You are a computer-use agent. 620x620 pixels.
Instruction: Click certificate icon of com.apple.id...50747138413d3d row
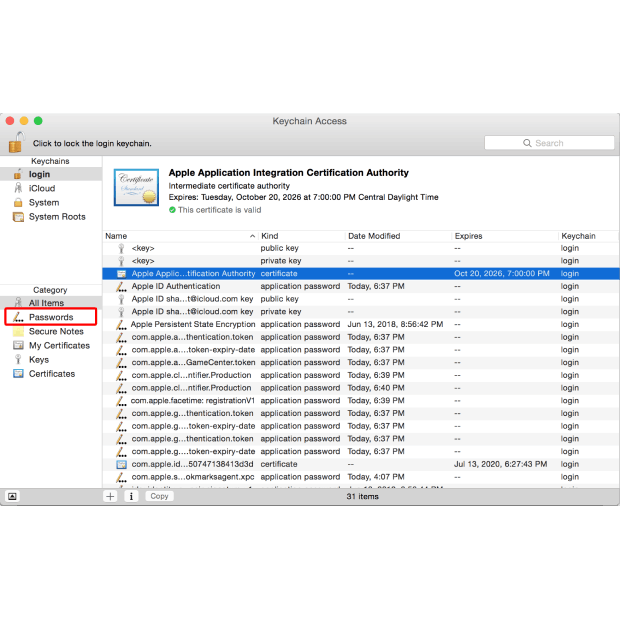(x=121, y=464)
